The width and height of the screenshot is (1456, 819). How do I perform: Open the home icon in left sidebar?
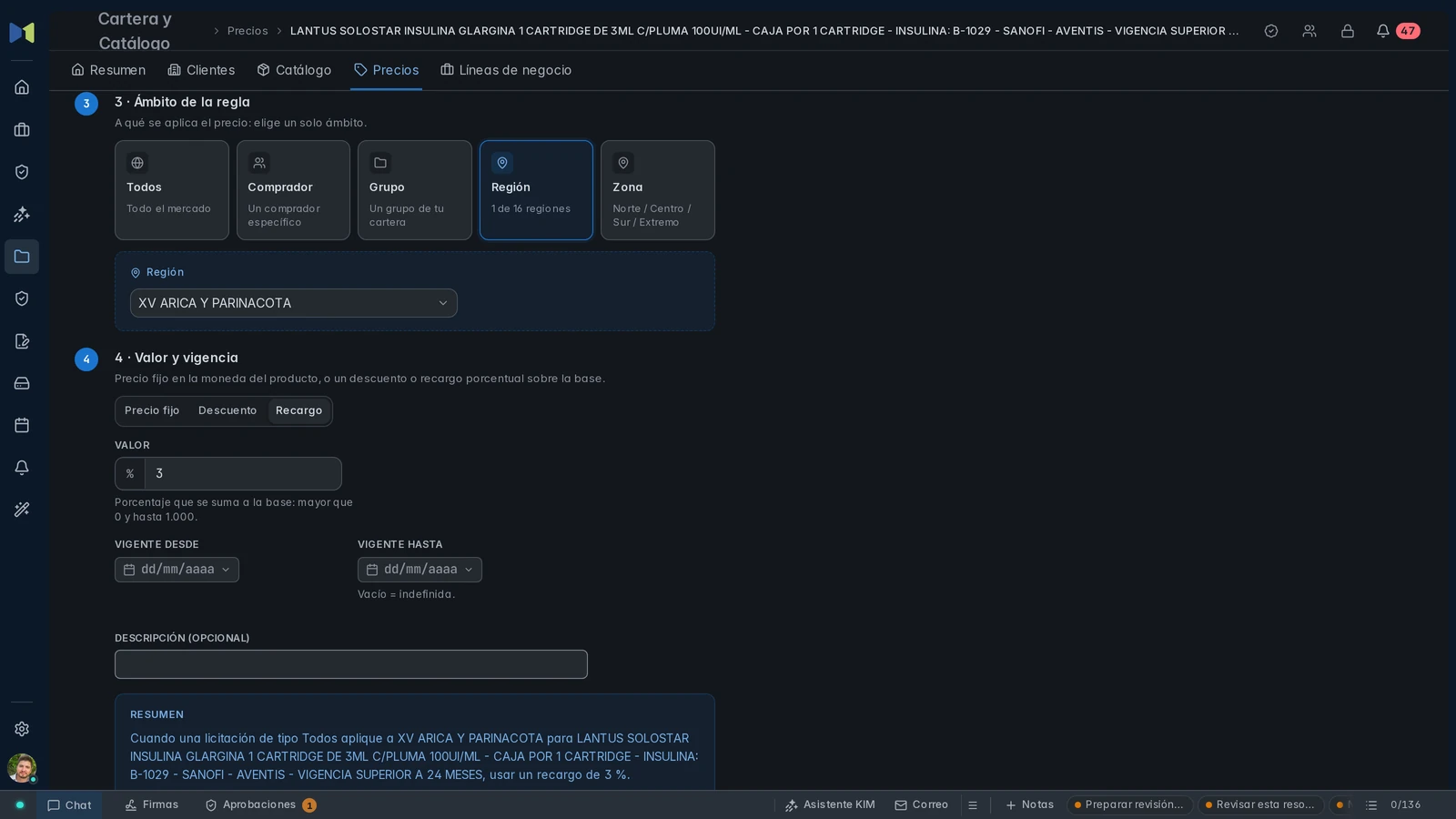coord(22,87)
